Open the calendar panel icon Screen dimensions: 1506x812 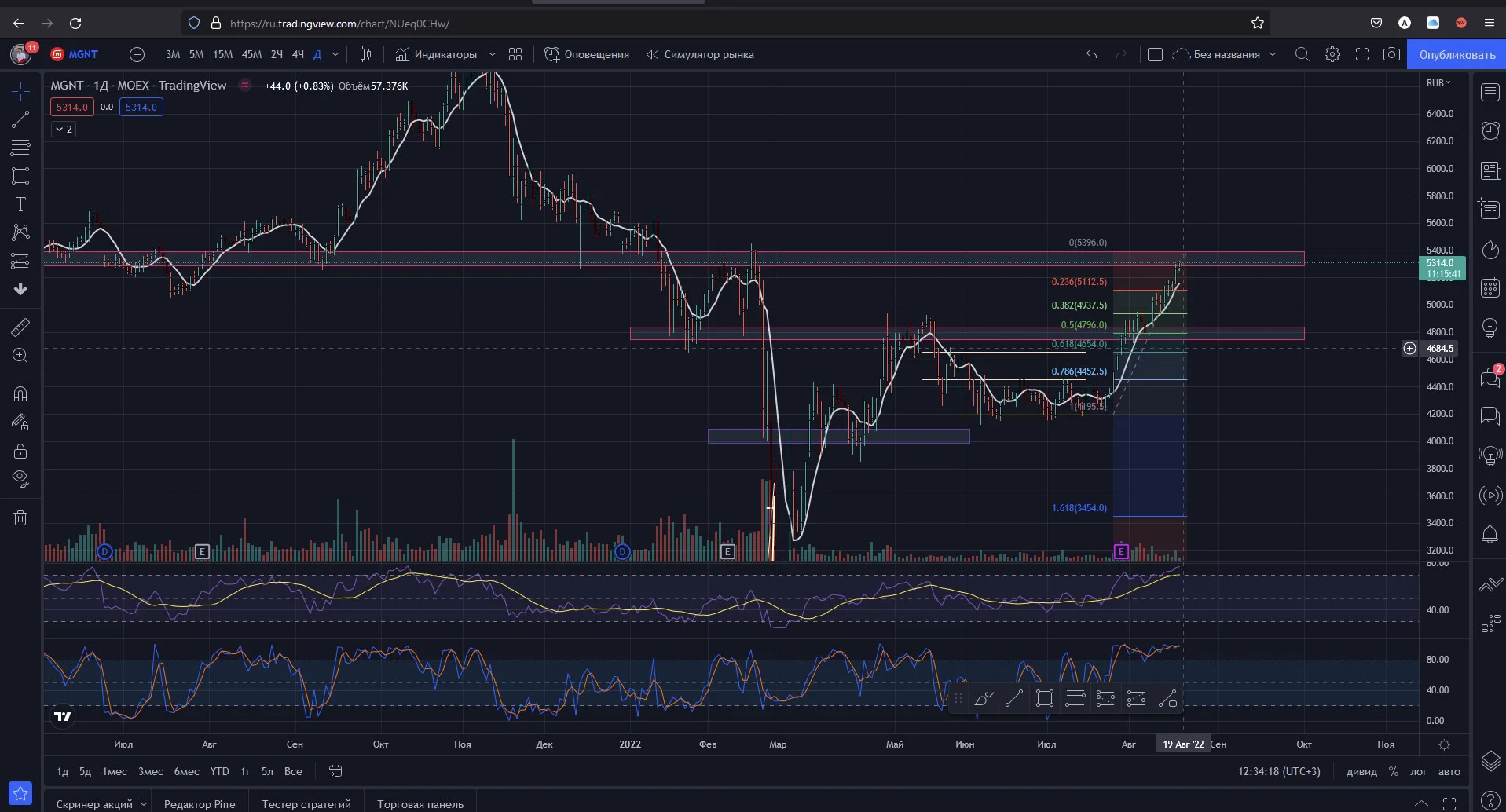pyautogui.click(x=1490, y=287)
